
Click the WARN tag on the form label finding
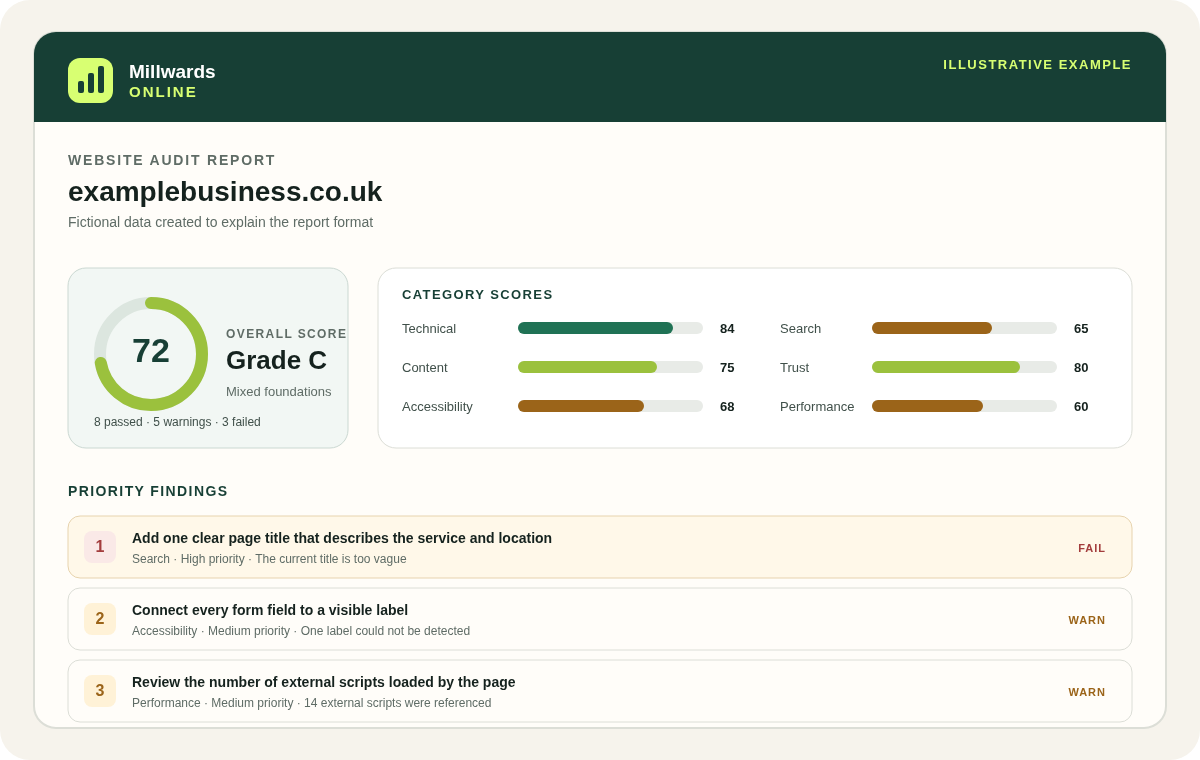1087,620
